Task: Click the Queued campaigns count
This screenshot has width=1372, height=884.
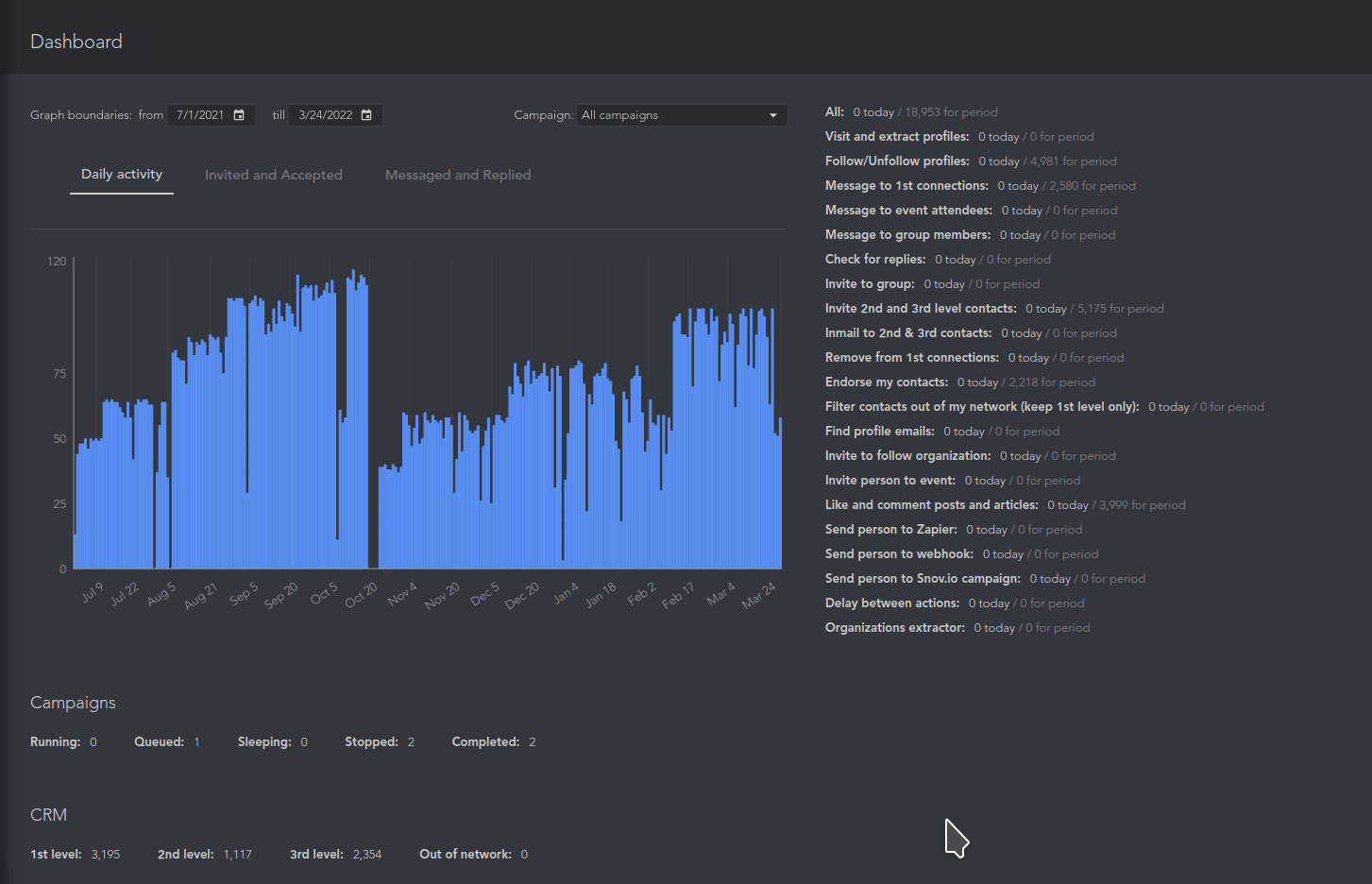Action: click(196, 742)
